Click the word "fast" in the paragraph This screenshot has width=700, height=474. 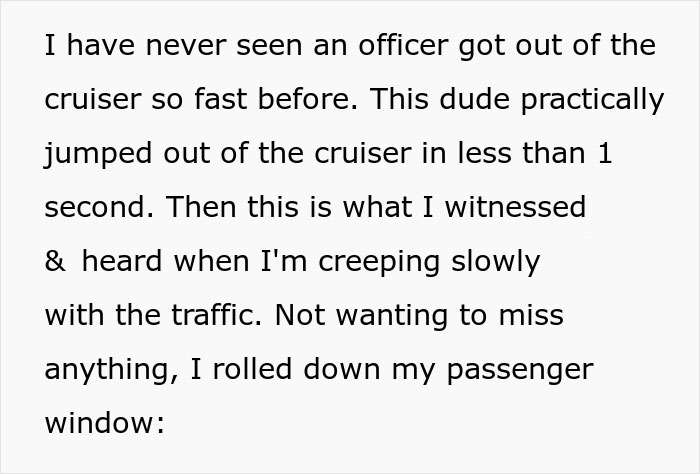[221, 99]
